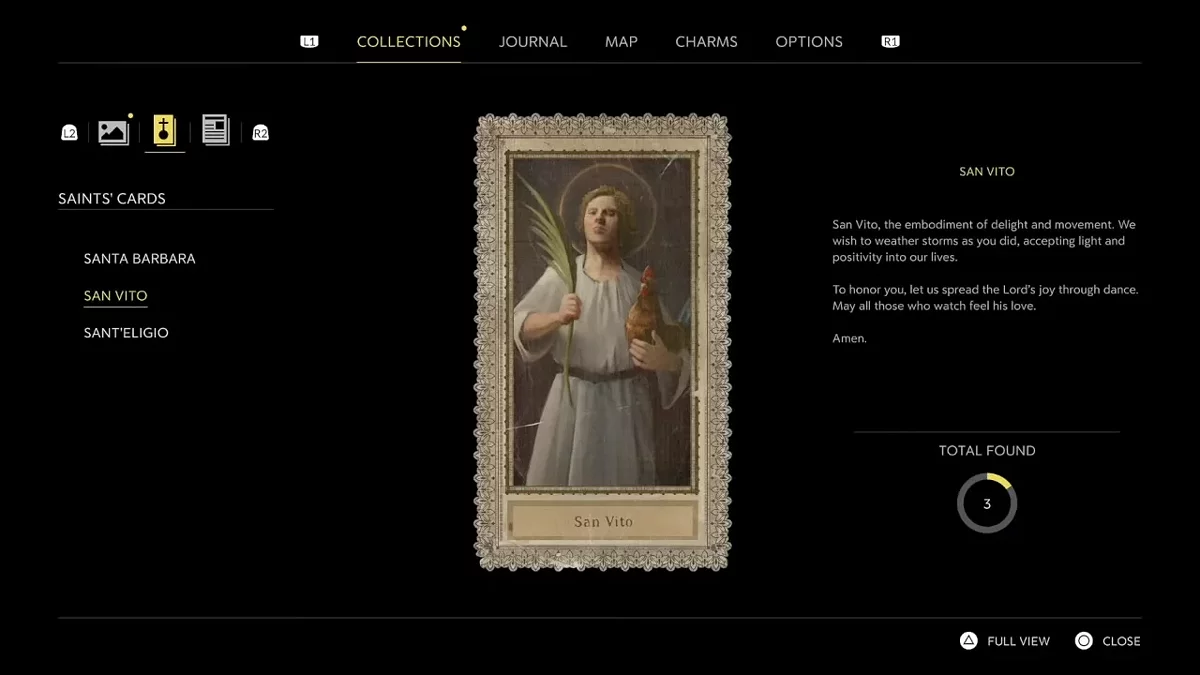Switch to the Journal tab
The image size is (1200, 675).
click(533, 42)
